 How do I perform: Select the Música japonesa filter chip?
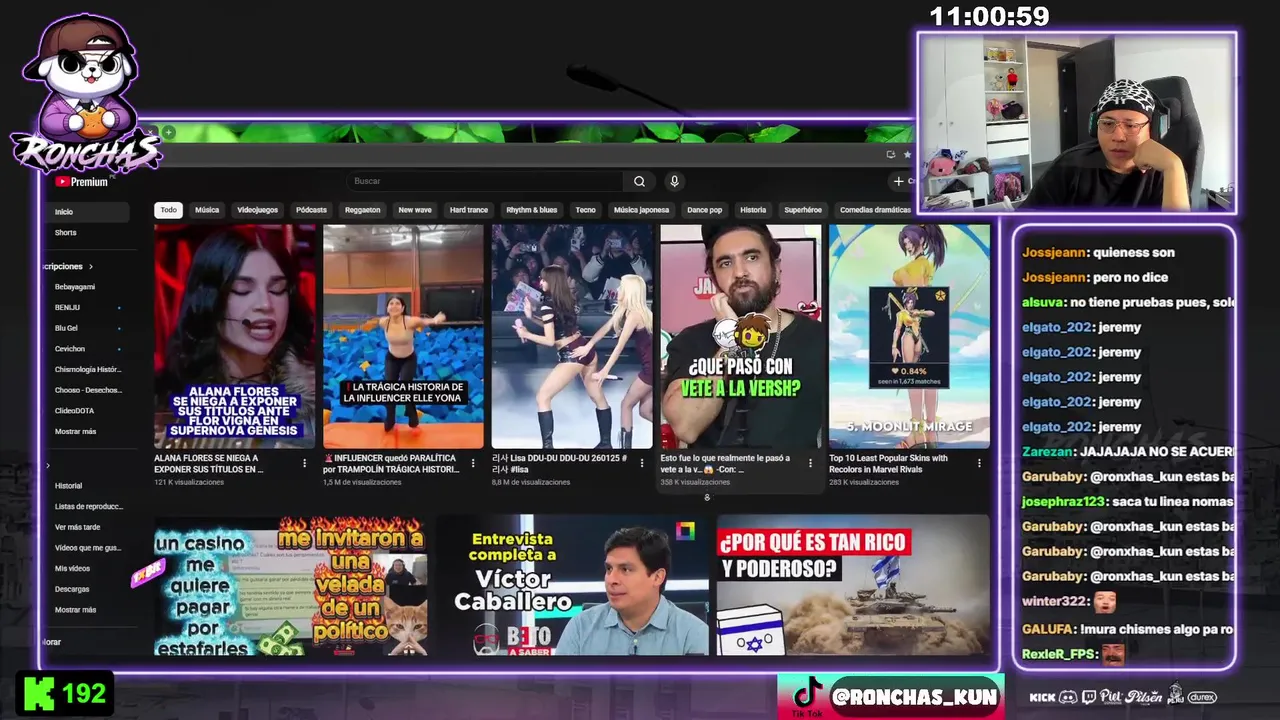tap(641, 210)
